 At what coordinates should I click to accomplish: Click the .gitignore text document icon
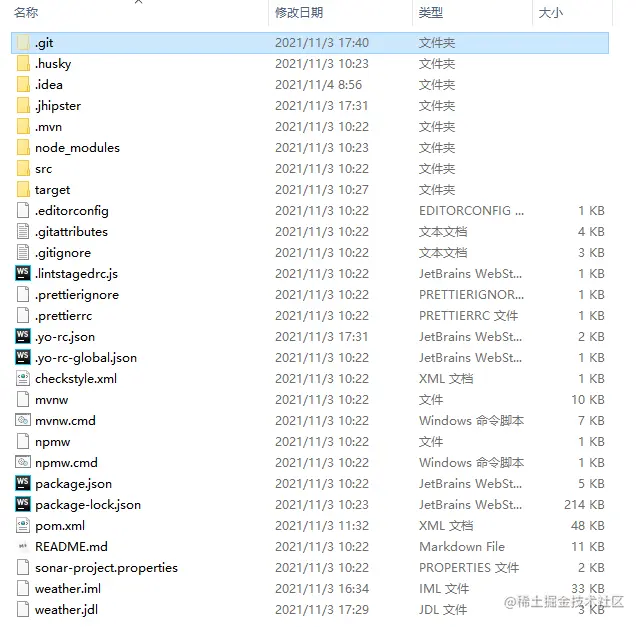pos(23,253)
